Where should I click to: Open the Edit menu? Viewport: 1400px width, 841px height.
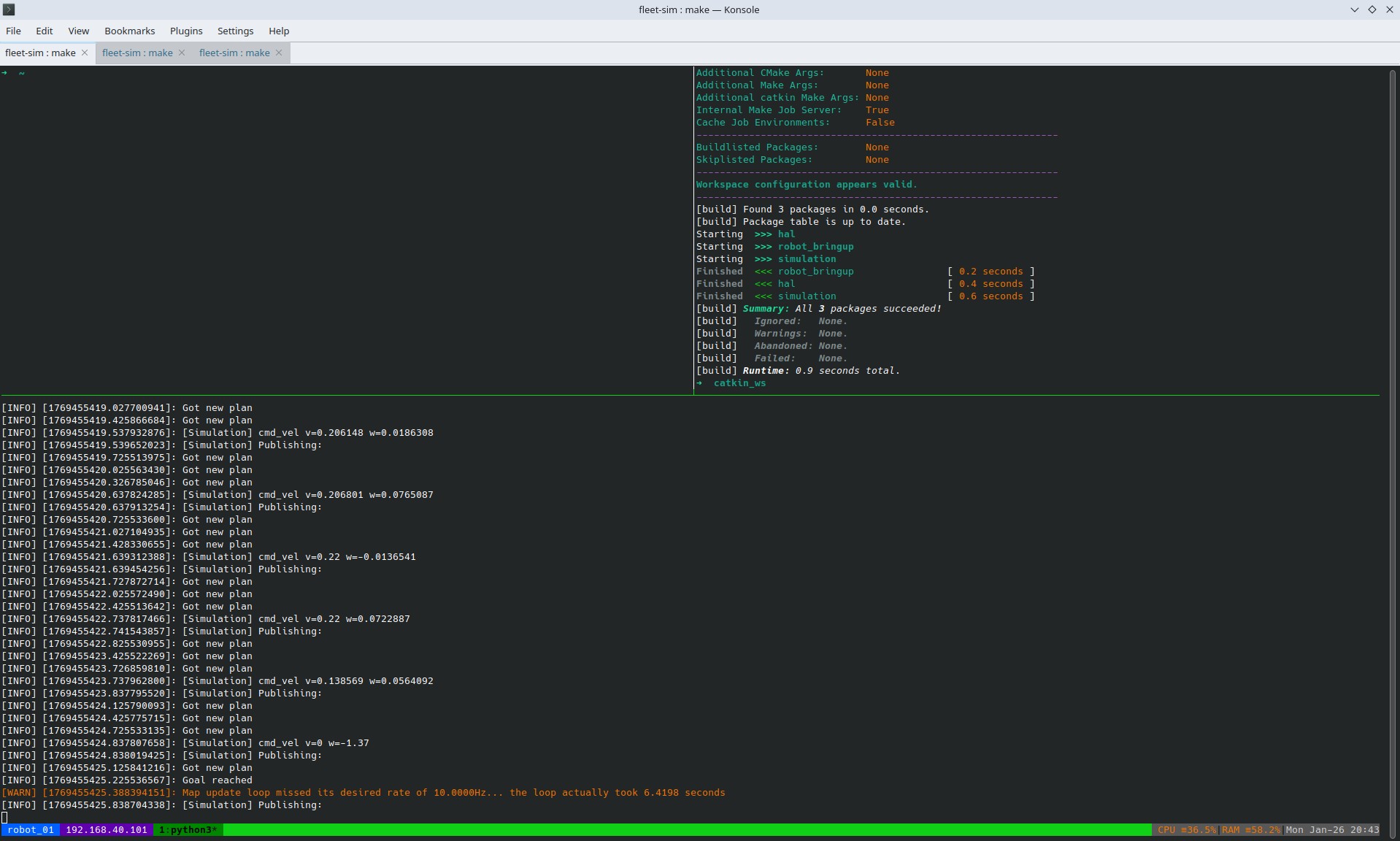click(45, 31)
